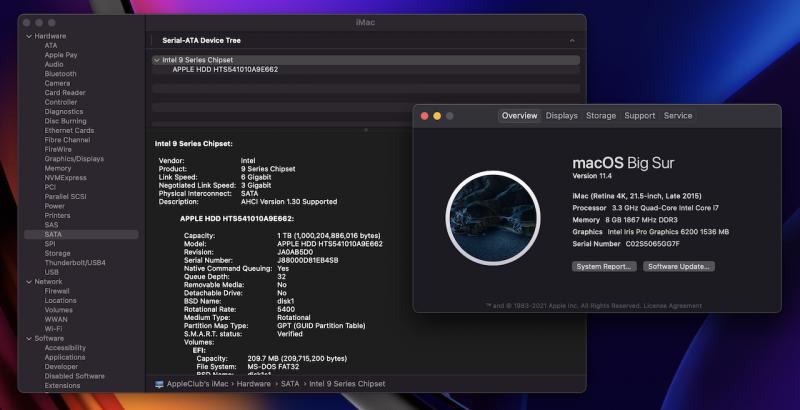Select NVMExpress in the sidebar

[65, 177]
